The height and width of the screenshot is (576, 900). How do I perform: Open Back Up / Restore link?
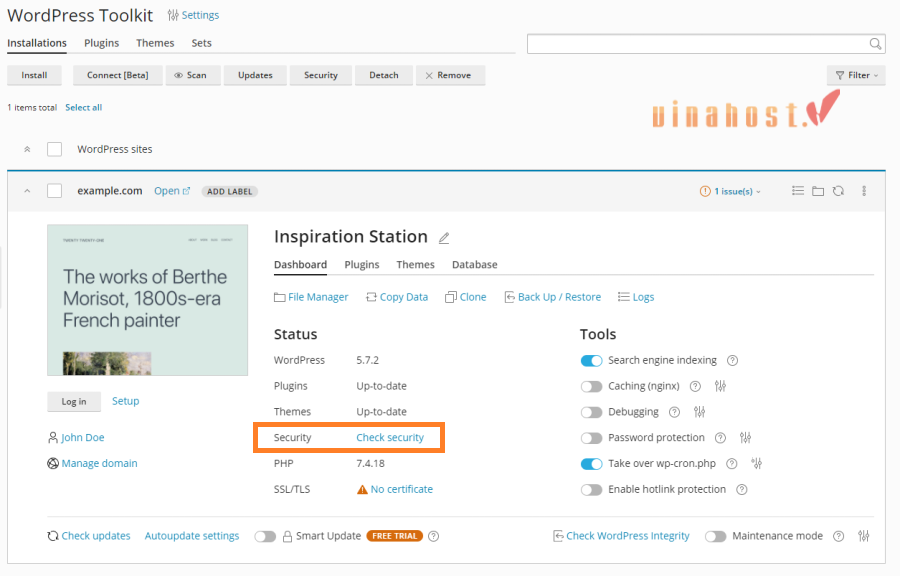tap(553, 297)
